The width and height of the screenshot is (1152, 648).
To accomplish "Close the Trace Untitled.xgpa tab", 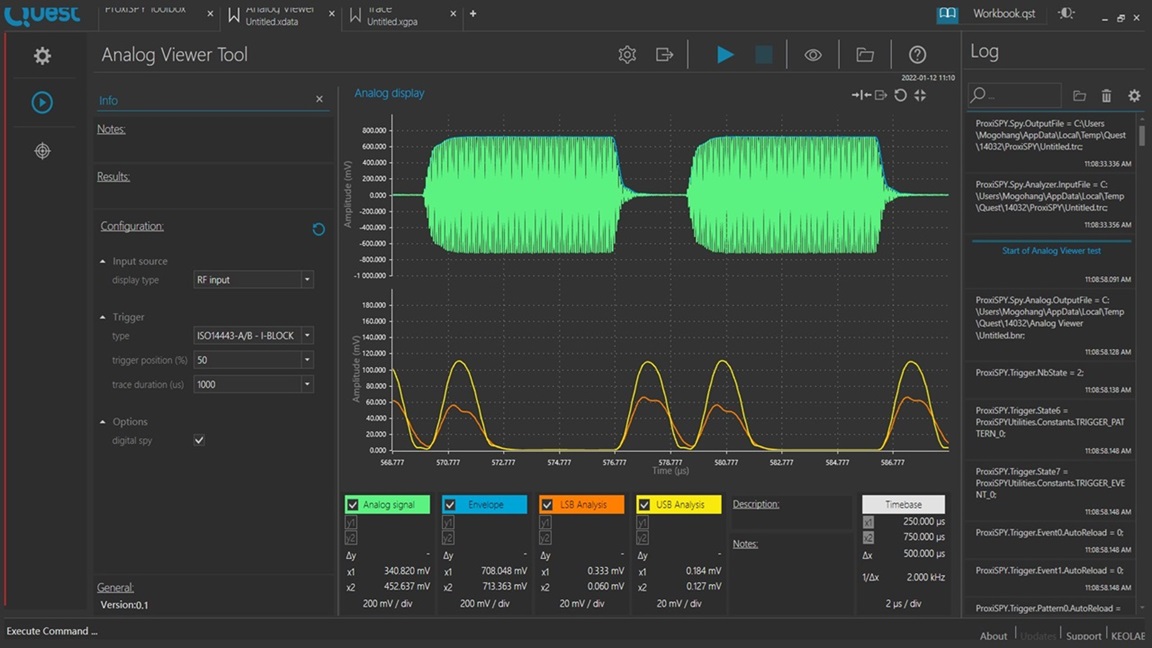I will click(453, 13).
